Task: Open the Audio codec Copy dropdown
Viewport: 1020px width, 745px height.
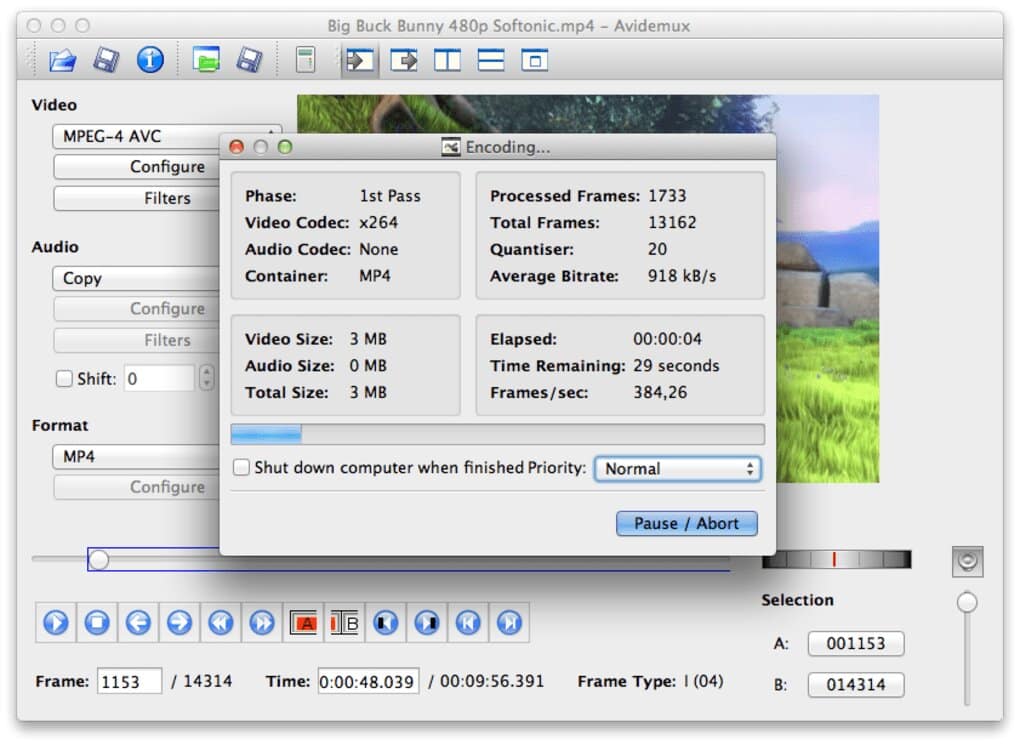Action: [x=140, y=279]
